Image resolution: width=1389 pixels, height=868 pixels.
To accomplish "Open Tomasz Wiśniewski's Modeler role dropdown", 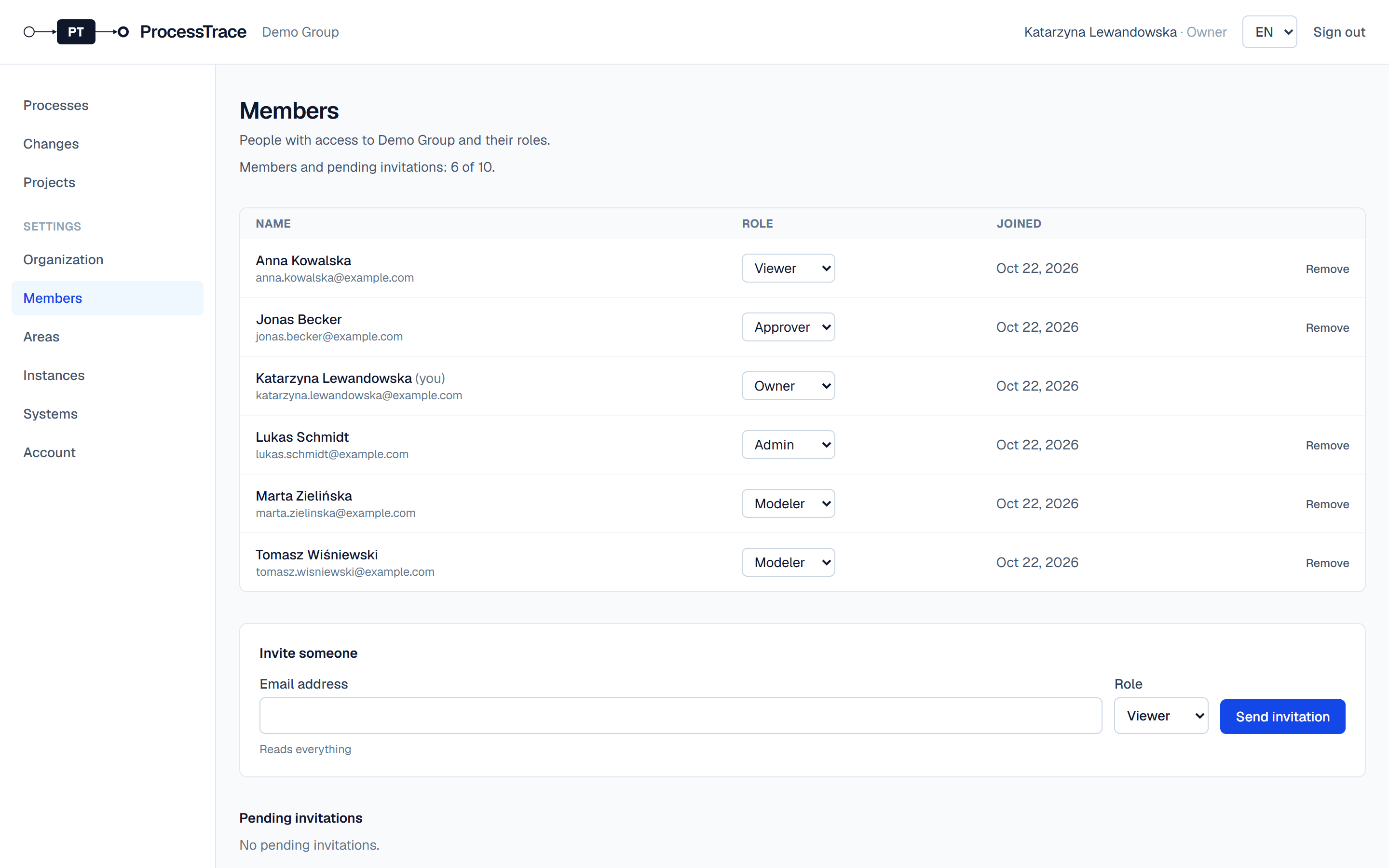I will [788, 563].
